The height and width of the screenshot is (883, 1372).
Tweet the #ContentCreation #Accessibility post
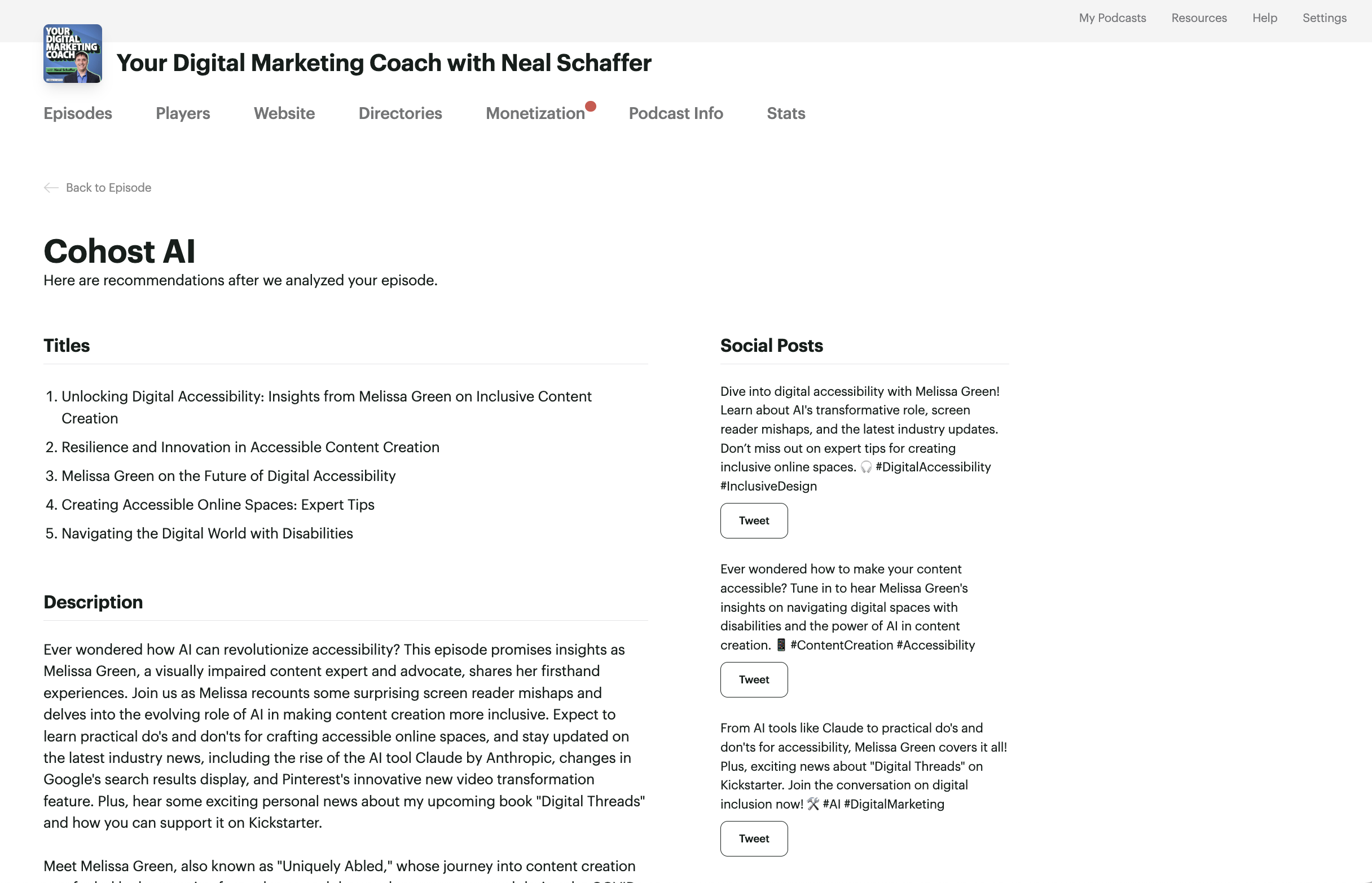(x=754, y=679)
